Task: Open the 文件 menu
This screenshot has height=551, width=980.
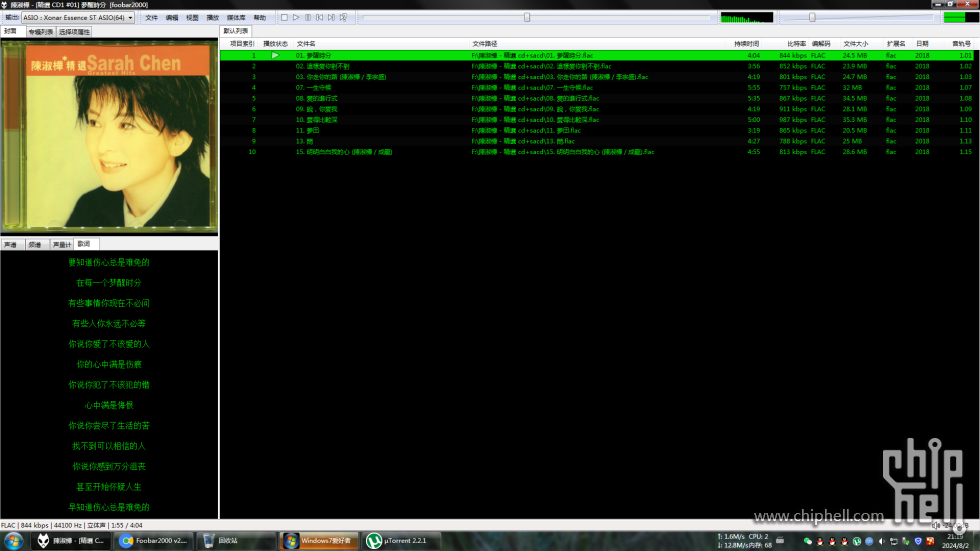Action: [x=152, y=17]
